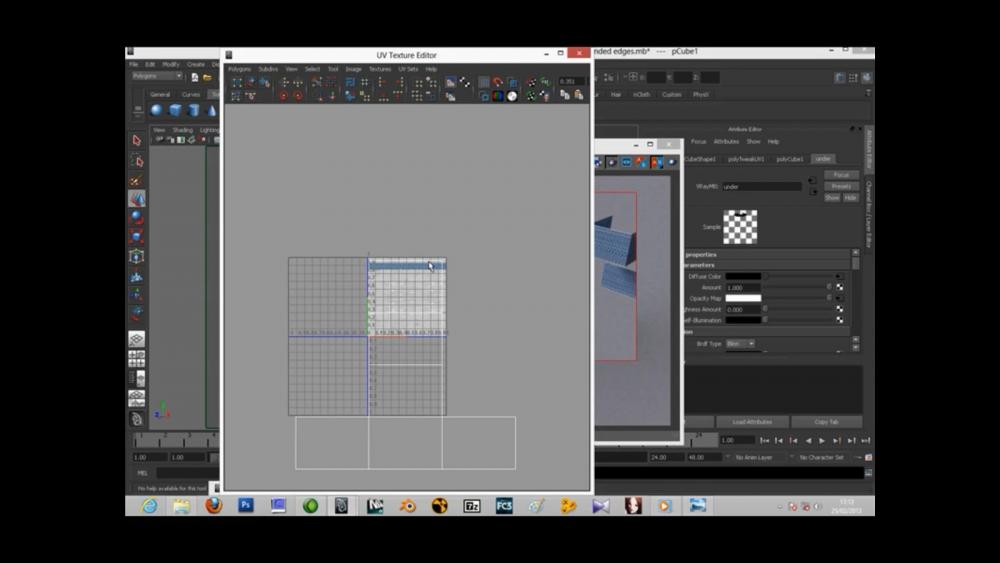The height and width of the screenshot is (563, 1000).
Task: Open the Attributes menu in Attribute Editor
Action: (x=726, y=142)
